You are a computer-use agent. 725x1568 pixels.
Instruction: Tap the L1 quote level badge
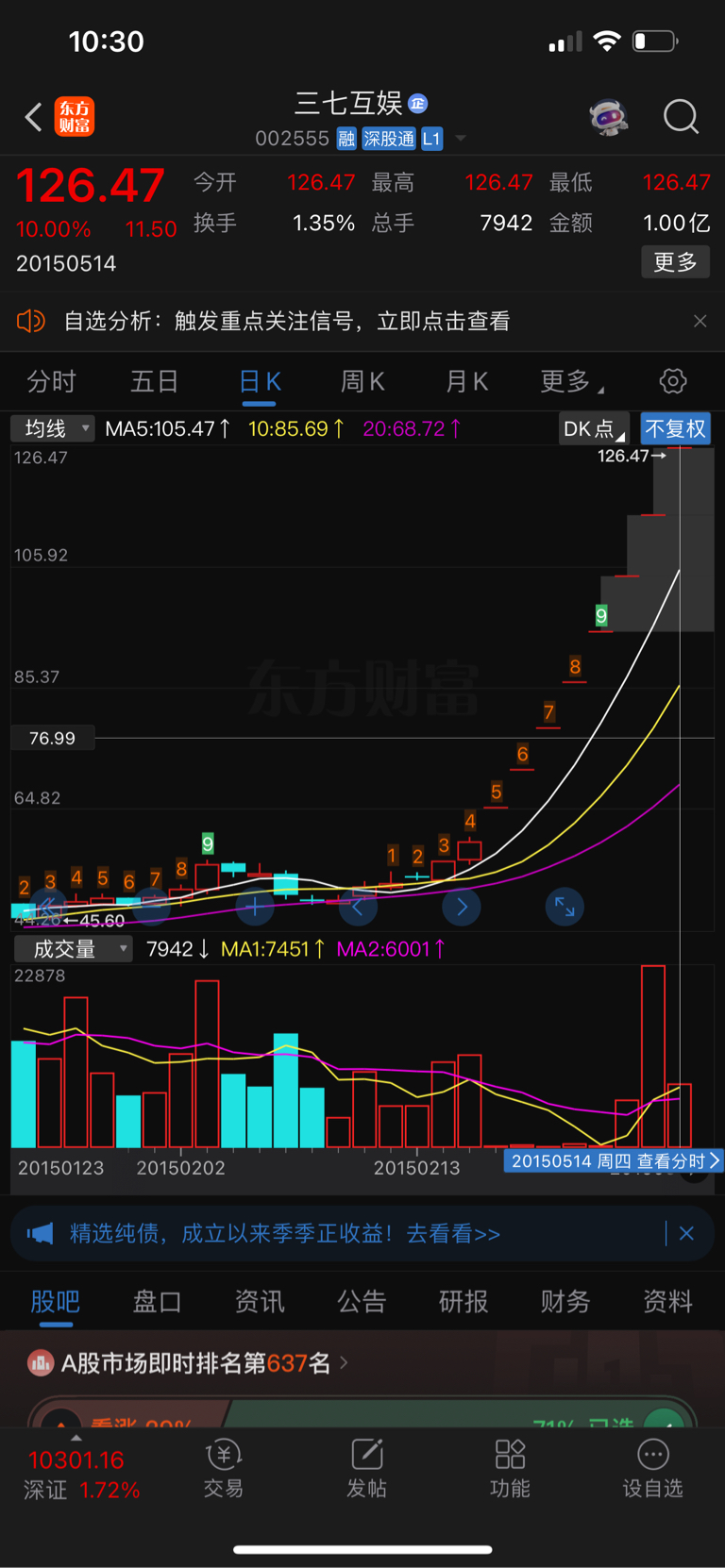(x=431, y=139)
